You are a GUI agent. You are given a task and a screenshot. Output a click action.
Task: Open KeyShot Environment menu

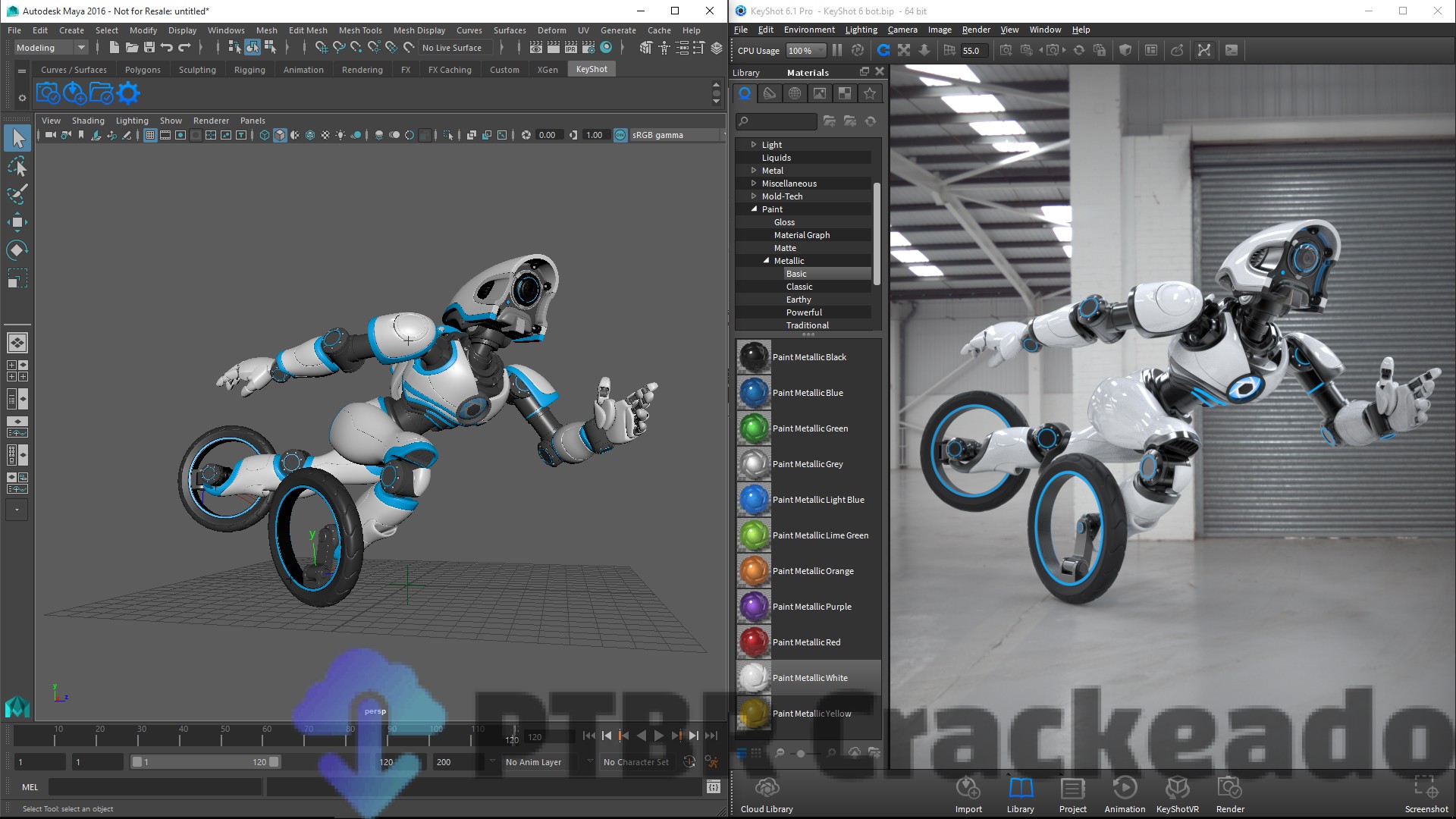click(x=809, y=30)
